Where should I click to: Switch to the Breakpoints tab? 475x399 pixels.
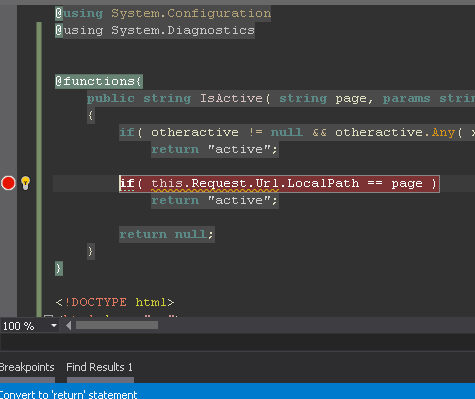(27, 367)
